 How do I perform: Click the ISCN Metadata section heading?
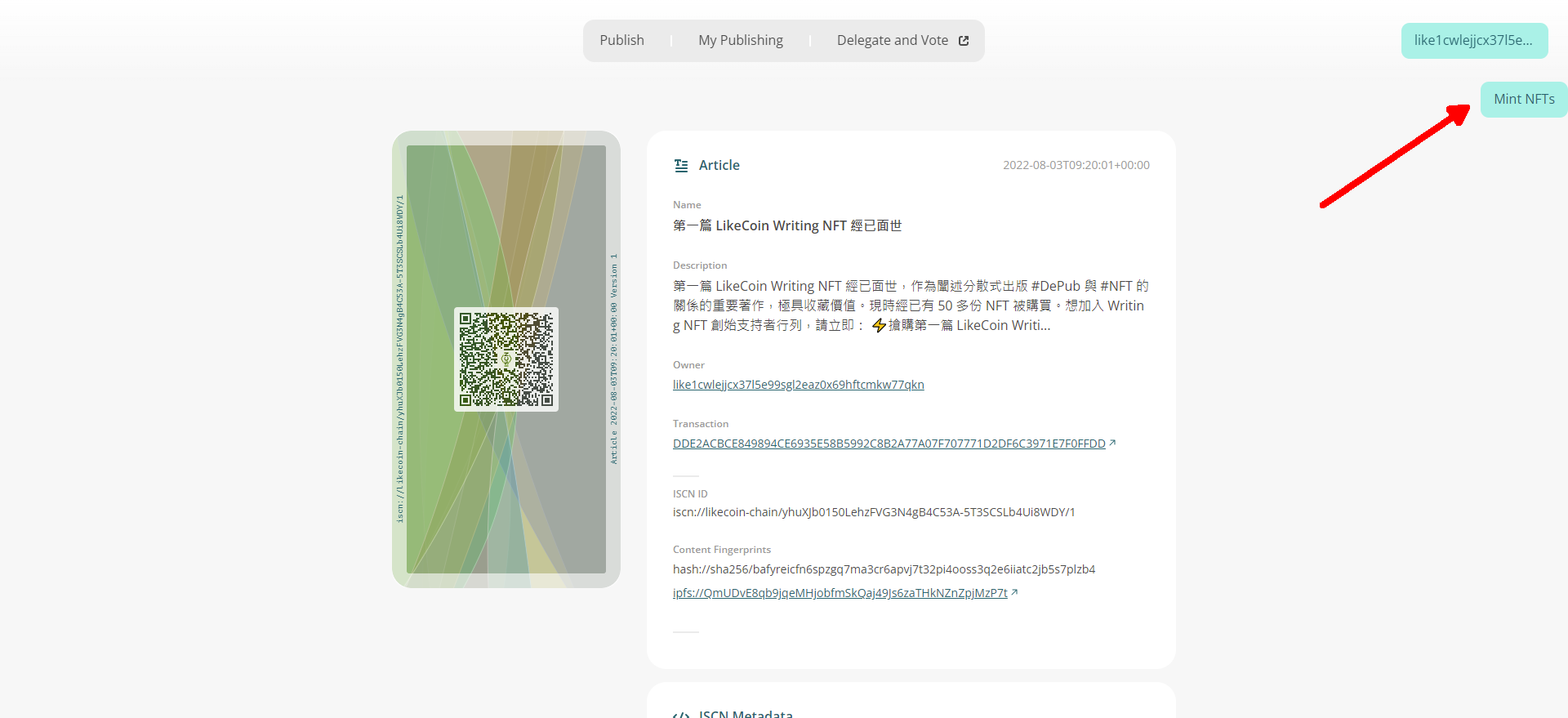pos(746,713)
